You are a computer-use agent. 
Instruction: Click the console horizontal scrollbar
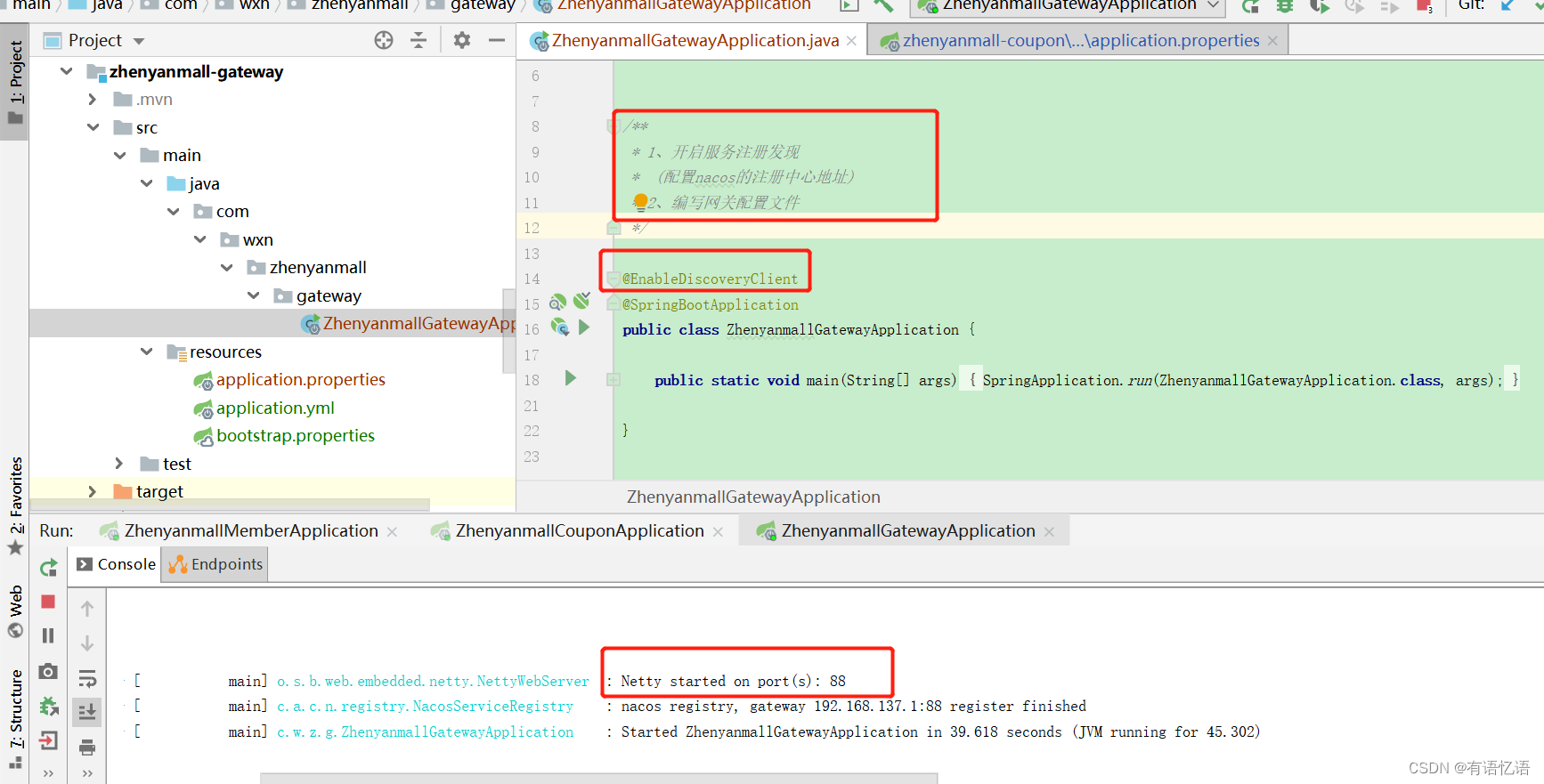598,778
